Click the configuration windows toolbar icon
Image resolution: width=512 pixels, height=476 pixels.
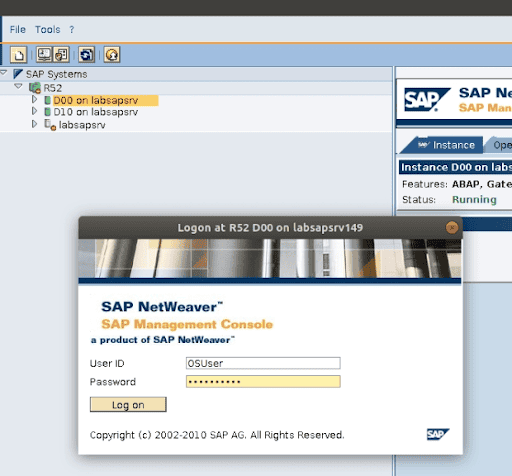pos(61,54)
